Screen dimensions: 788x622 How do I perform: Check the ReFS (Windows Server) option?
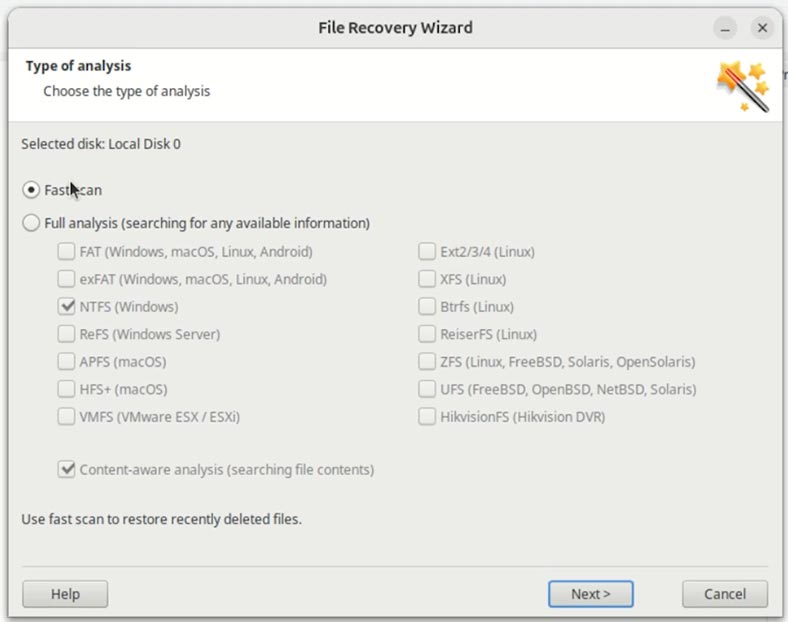66,334
